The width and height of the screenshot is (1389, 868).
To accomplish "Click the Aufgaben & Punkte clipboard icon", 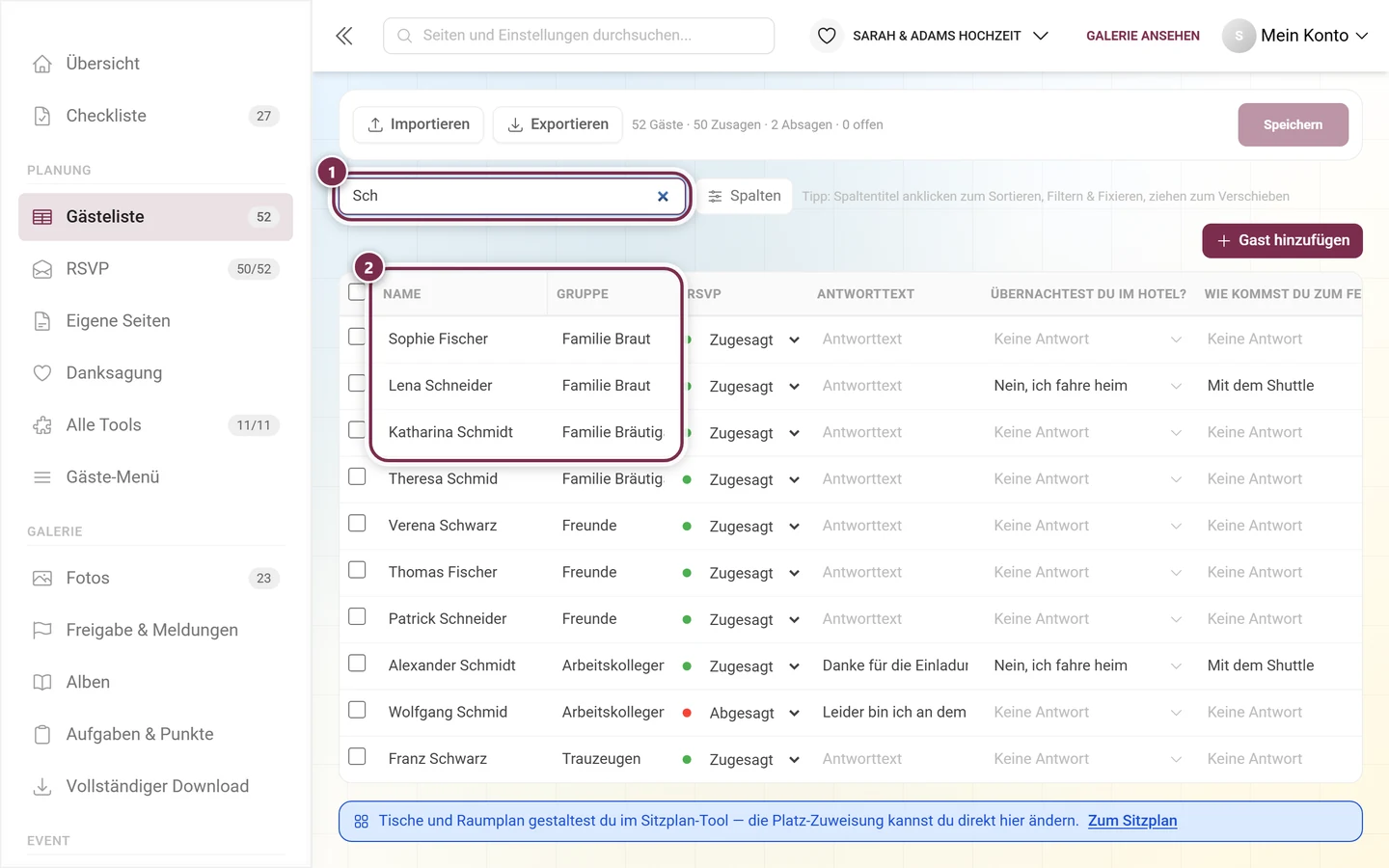I will click(42, 735).
